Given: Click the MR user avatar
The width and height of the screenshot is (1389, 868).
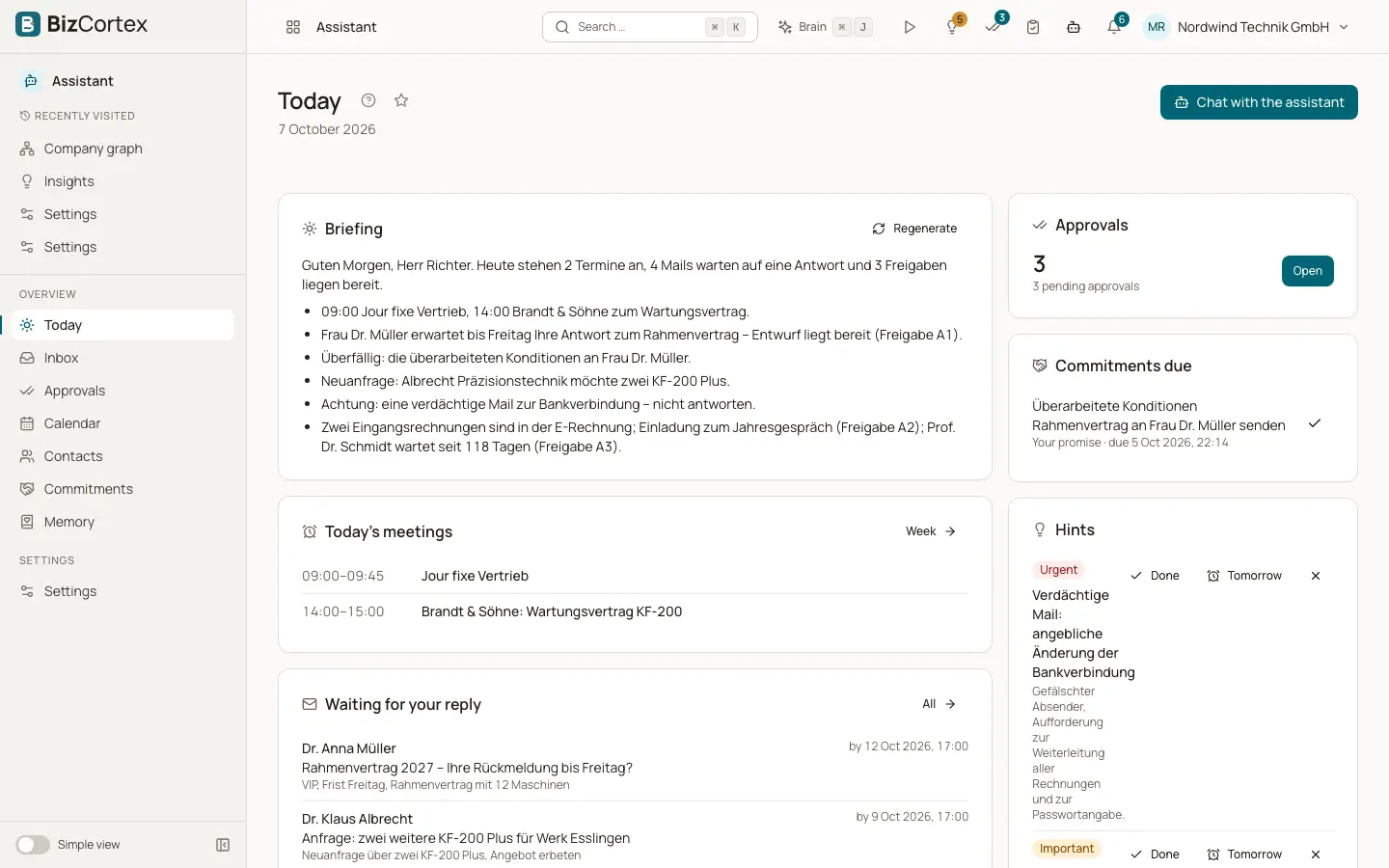Looking at the screenshot, I should tap(1157, 27).
